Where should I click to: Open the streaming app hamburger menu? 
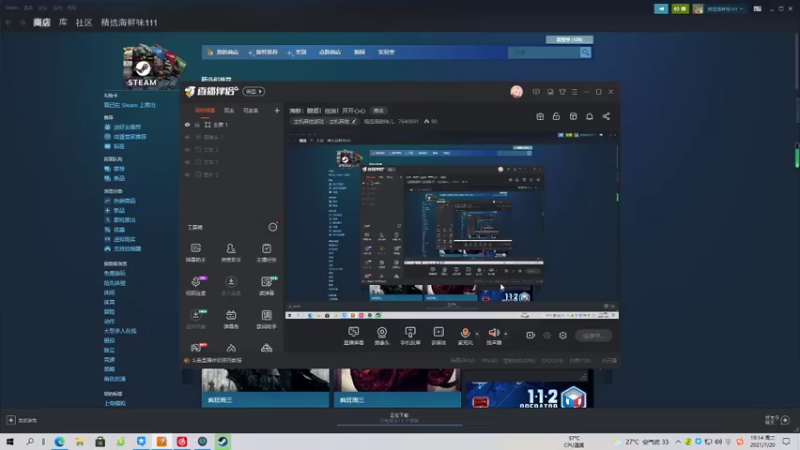pos(574,92)
